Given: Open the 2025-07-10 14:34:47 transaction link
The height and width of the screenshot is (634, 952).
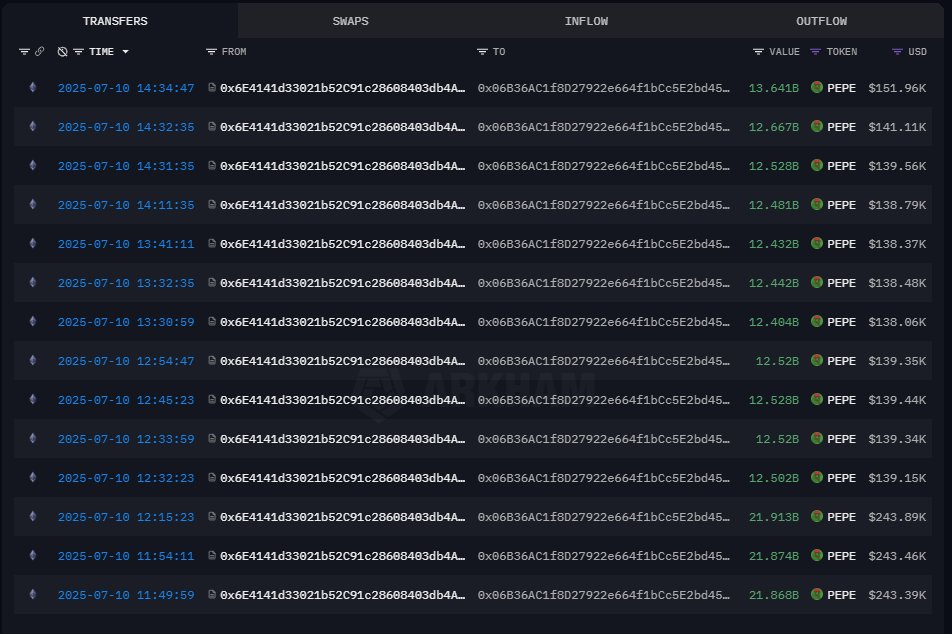Looking at the screenshot, I should [126, 88].
